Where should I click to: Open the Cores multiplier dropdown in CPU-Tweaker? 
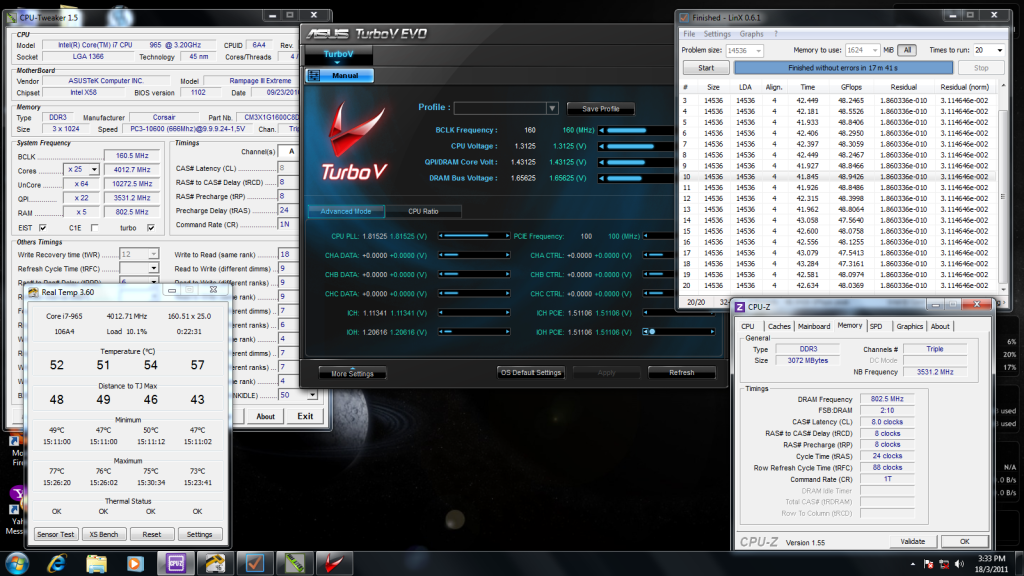(94, 170)
